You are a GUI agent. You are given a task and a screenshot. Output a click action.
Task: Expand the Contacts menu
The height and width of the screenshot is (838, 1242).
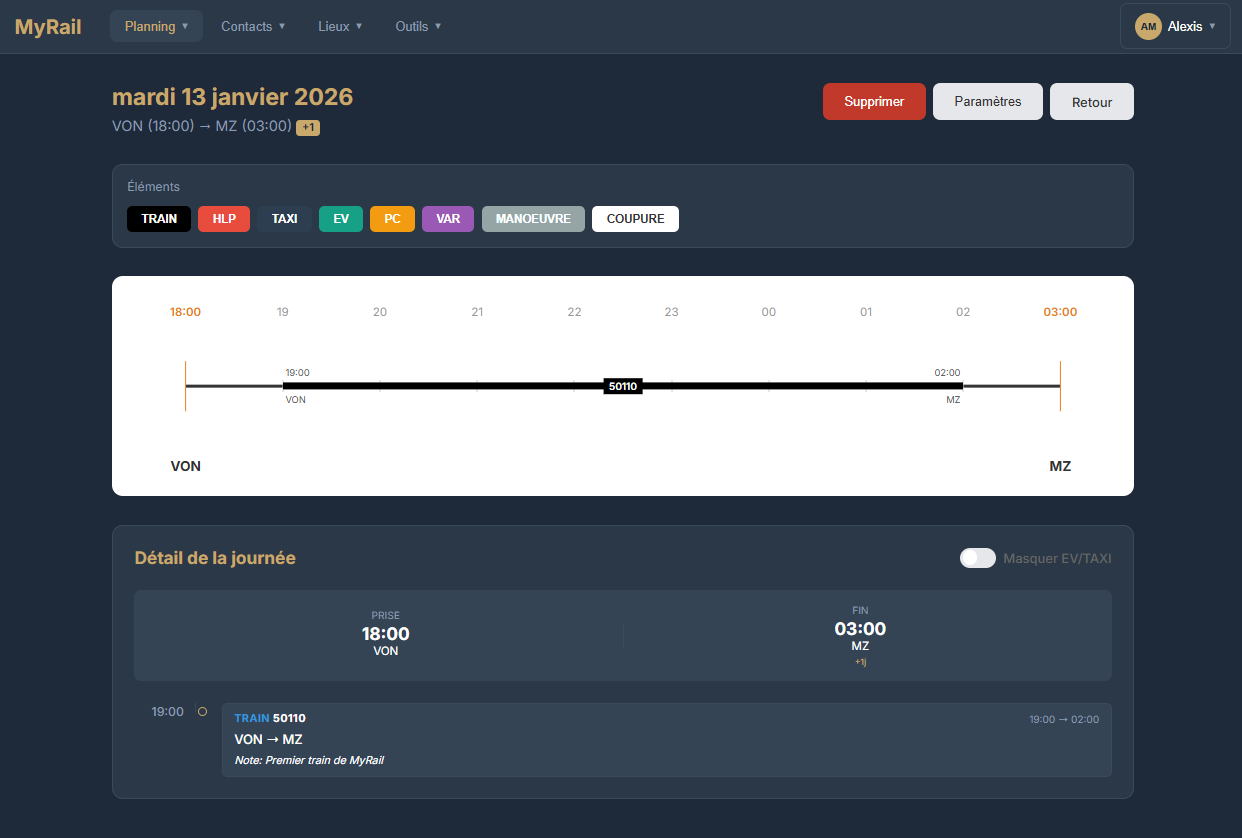(253, 27)
